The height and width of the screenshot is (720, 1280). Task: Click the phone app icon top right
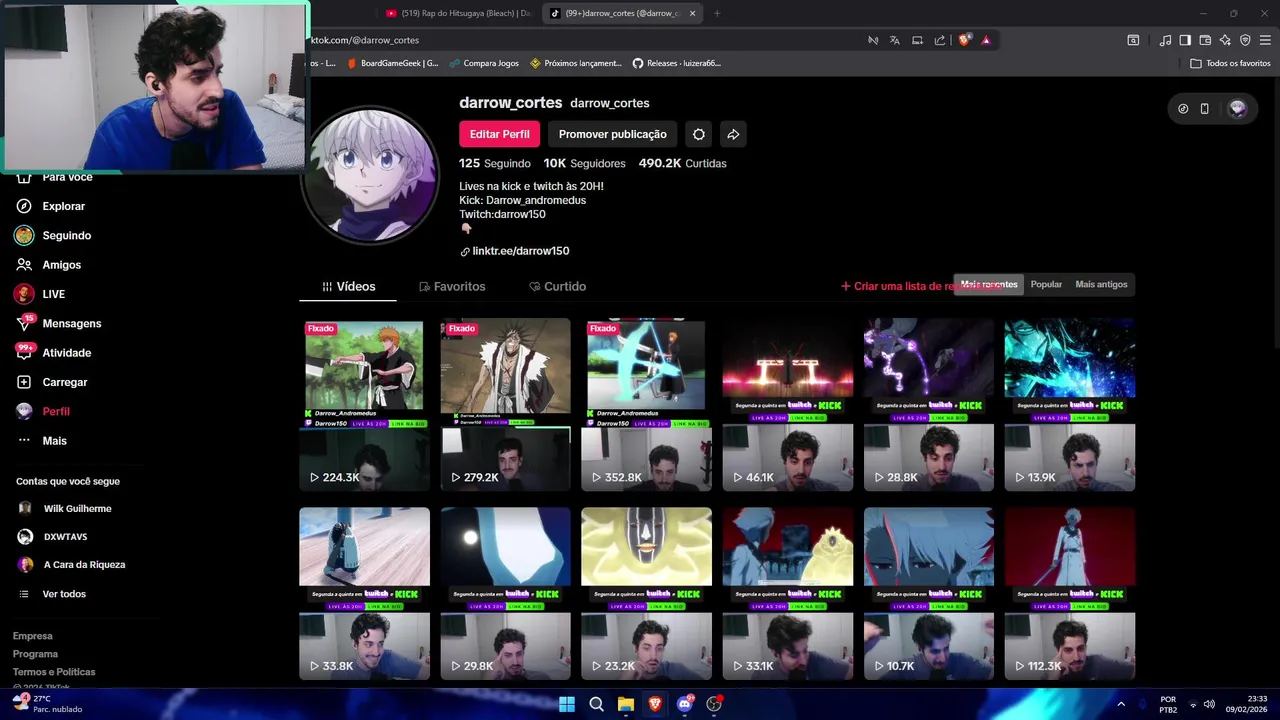click(1204, 109)
